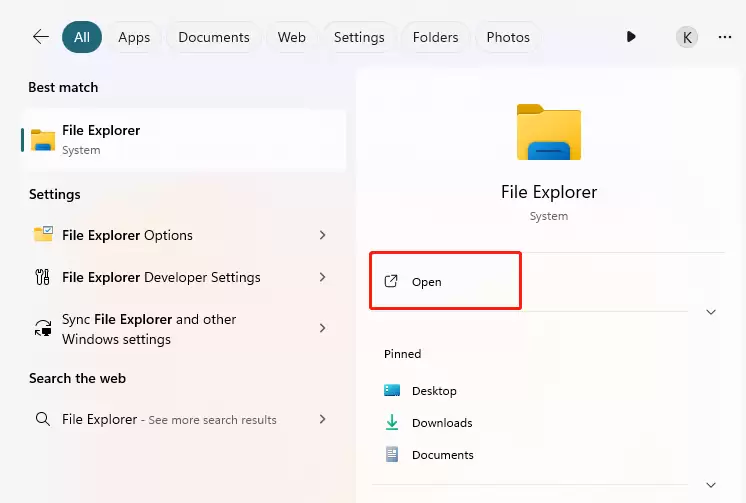Expand Sync File Explorer settings chevron
This screenshot has height=503, width=746.
[x=323, y=328]
